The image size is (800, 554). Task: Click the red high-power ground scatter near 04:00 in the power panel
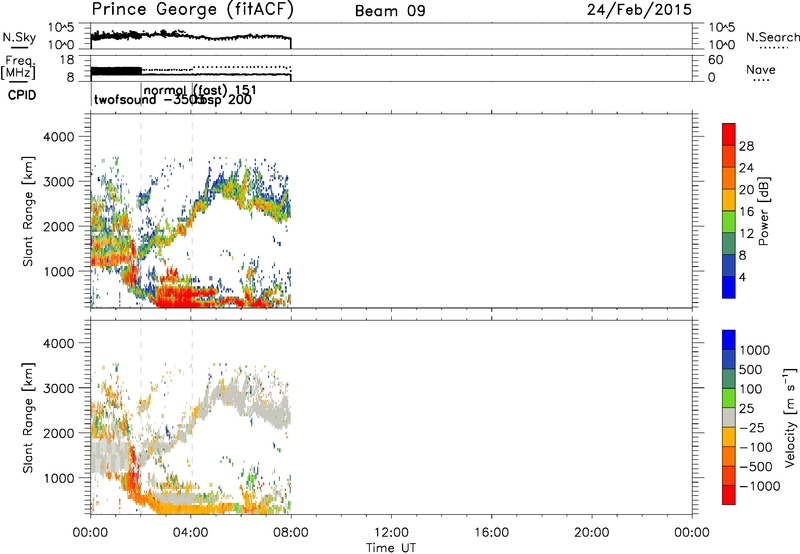(186, 296)
